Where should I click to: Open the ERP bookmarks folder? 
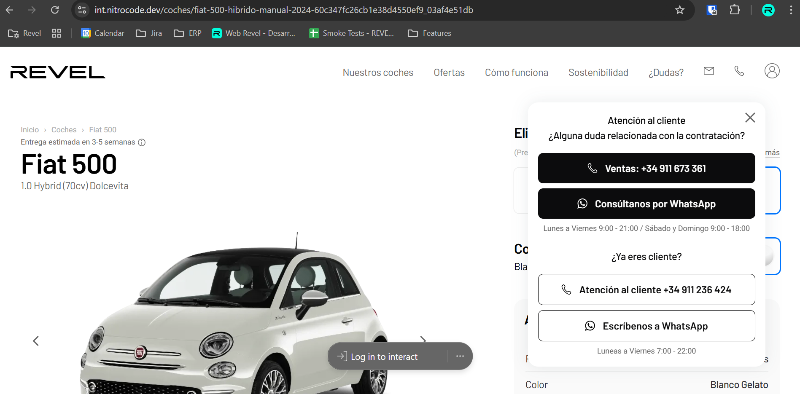click(x=187, y=33)
